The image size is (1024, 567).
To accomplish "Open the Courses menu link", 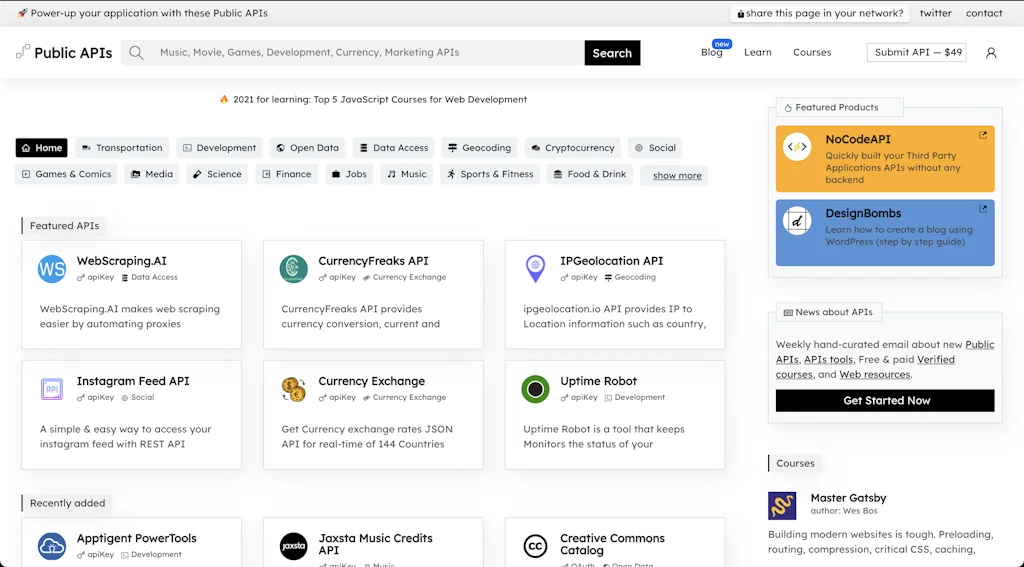I will pyautogui.click(x=812, y=52).
